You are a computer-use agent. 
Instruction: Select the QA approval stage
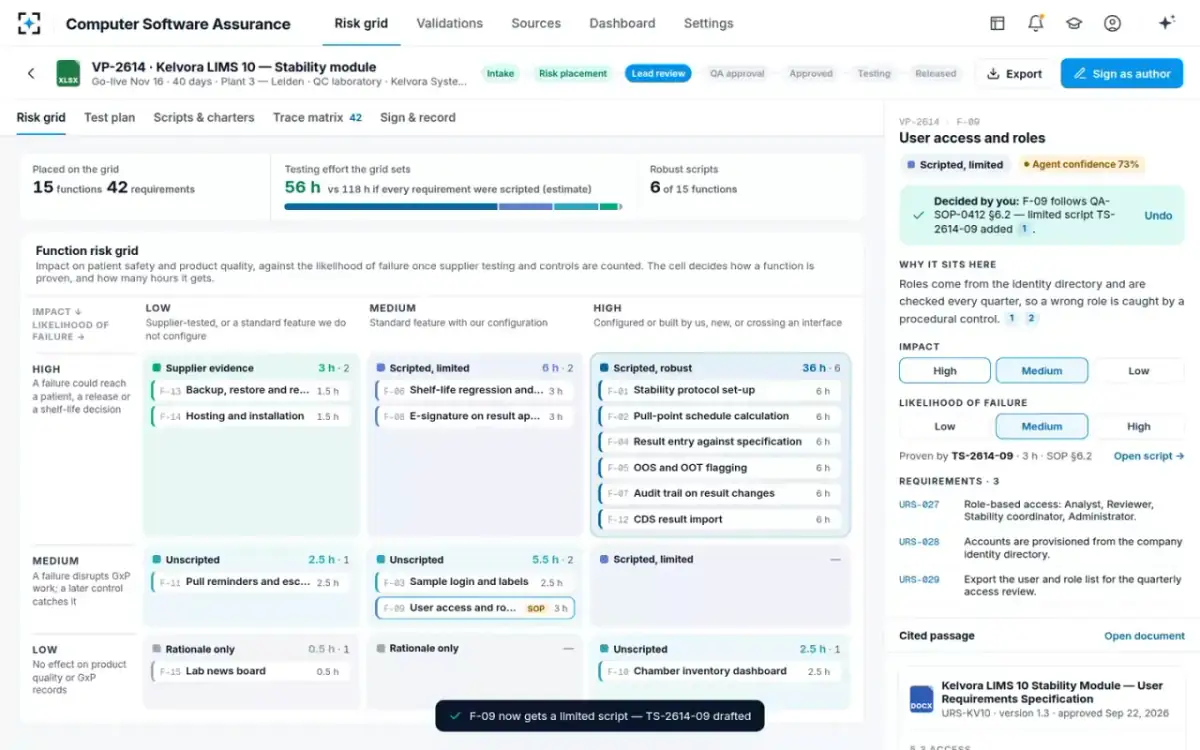coord(737,73)
